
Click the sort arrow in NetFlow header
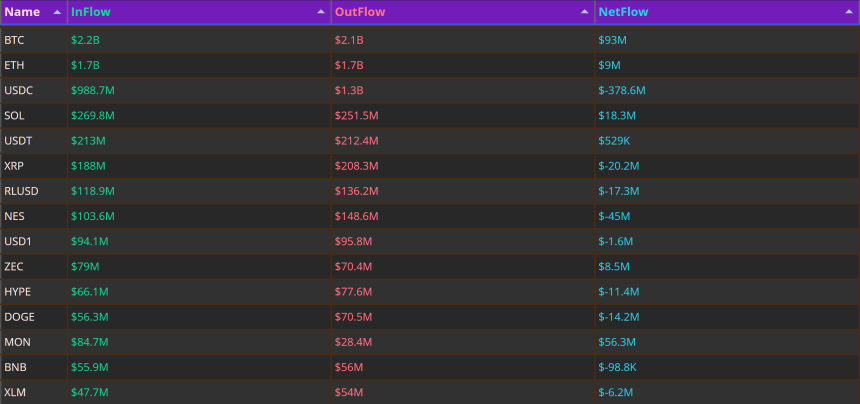coord(848,12)
